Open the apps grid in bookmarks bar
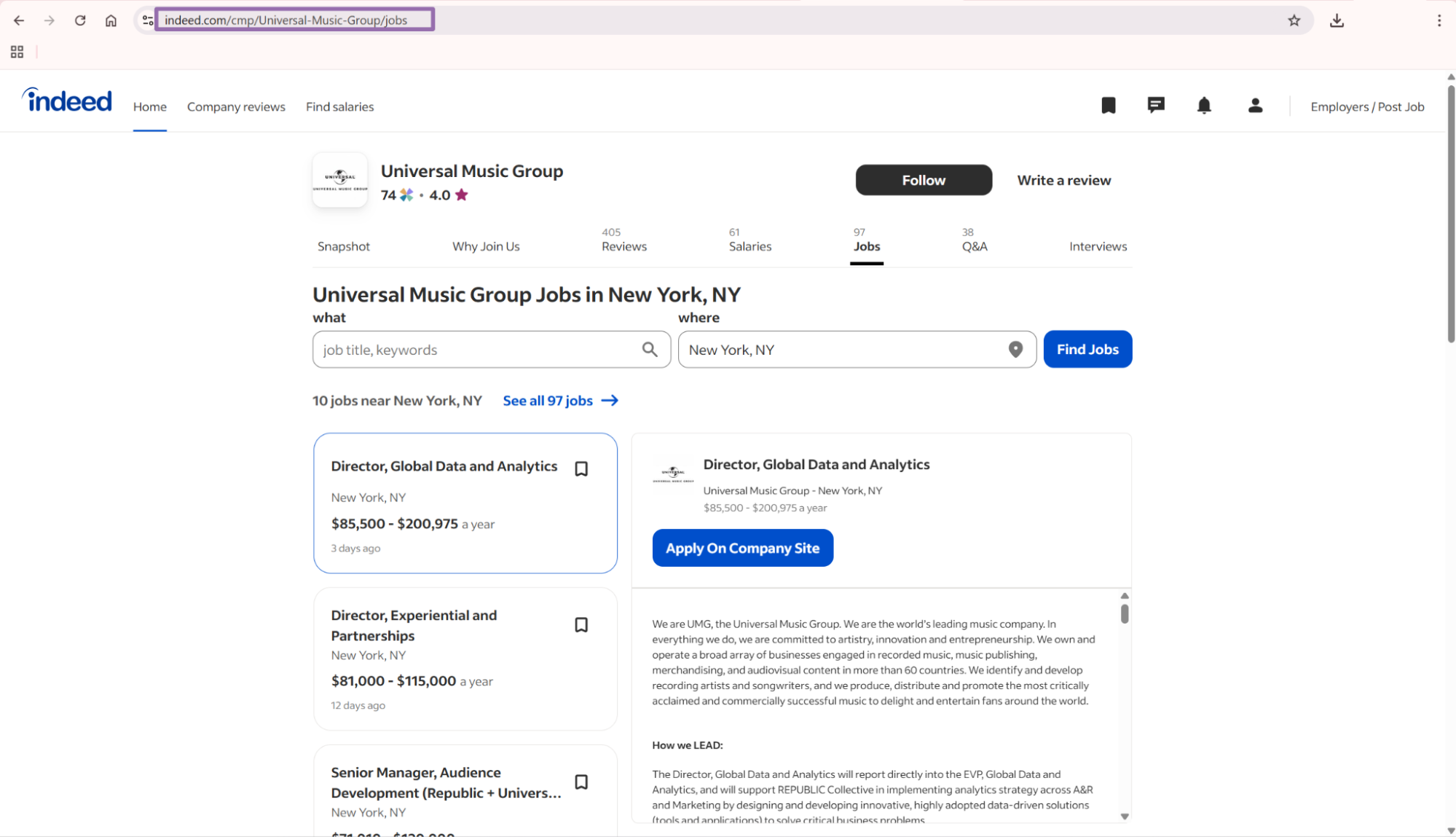The height and width of the screenshot is (837, 1456). (x=17, y=52)
